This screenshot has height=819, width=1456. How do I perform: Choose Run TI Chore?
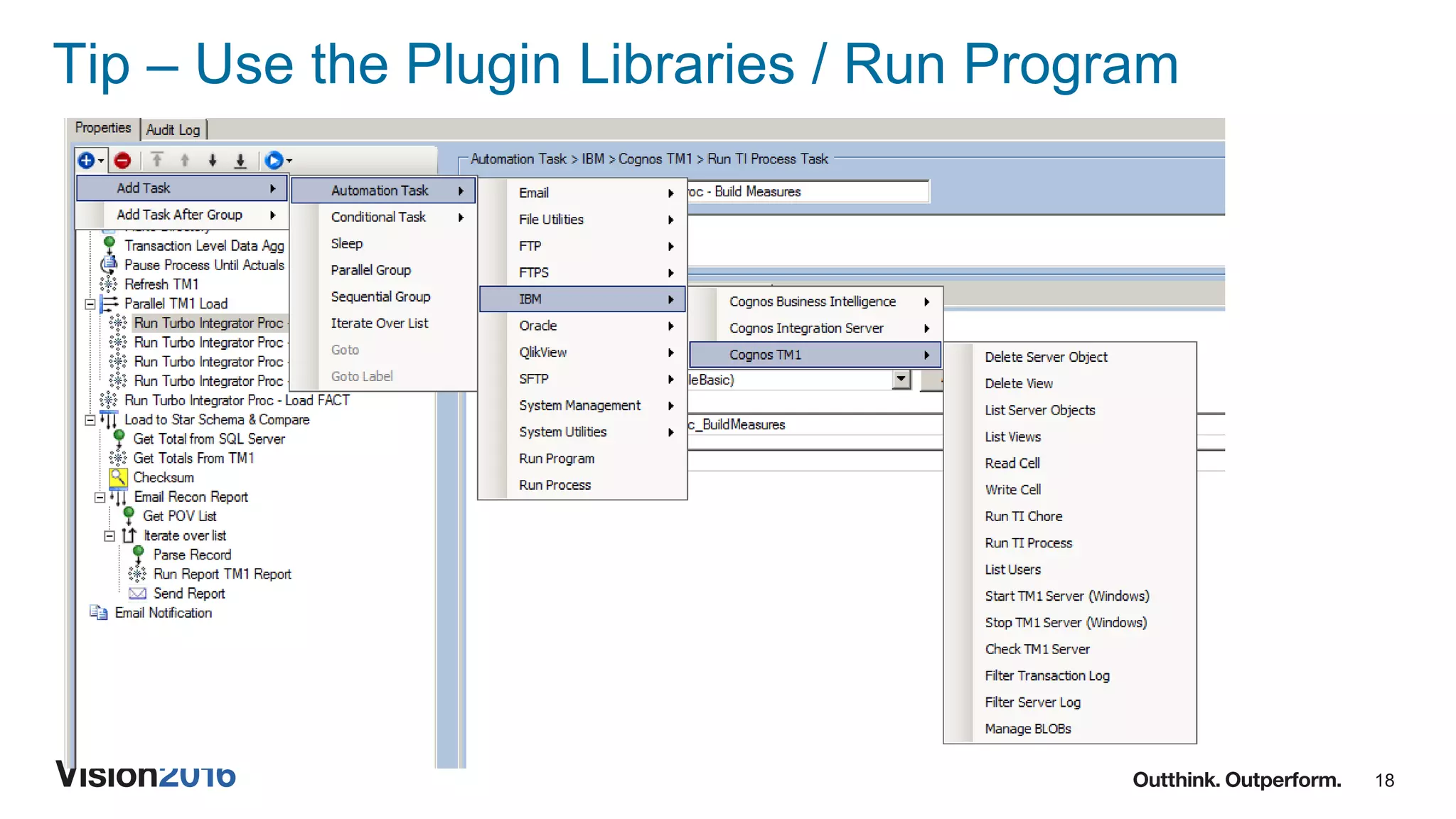tap(1070, 516)
